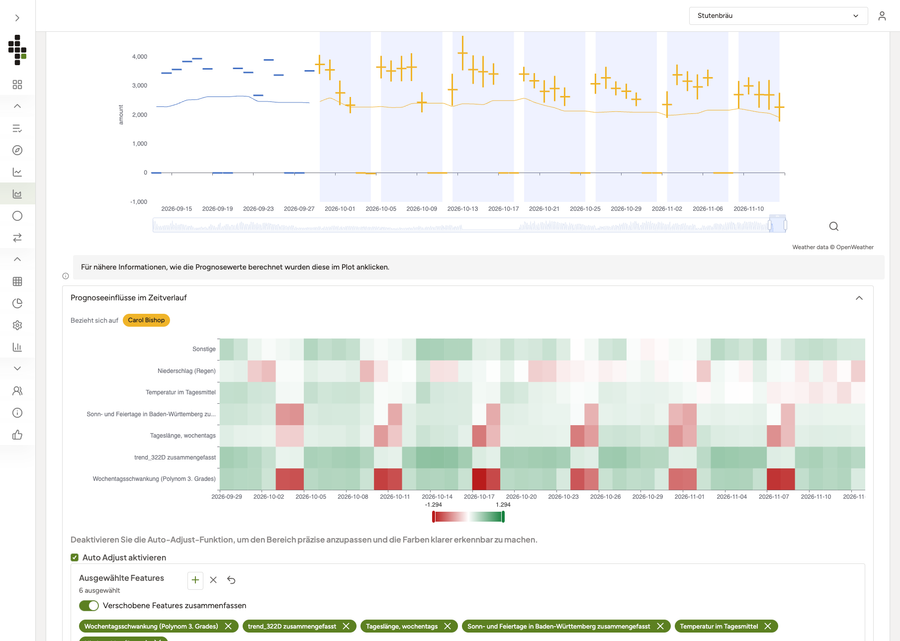Clear selected features with the X button
The height and width of the screenshot is (641, 900).
pyautogui.click(x=213, y=580)
